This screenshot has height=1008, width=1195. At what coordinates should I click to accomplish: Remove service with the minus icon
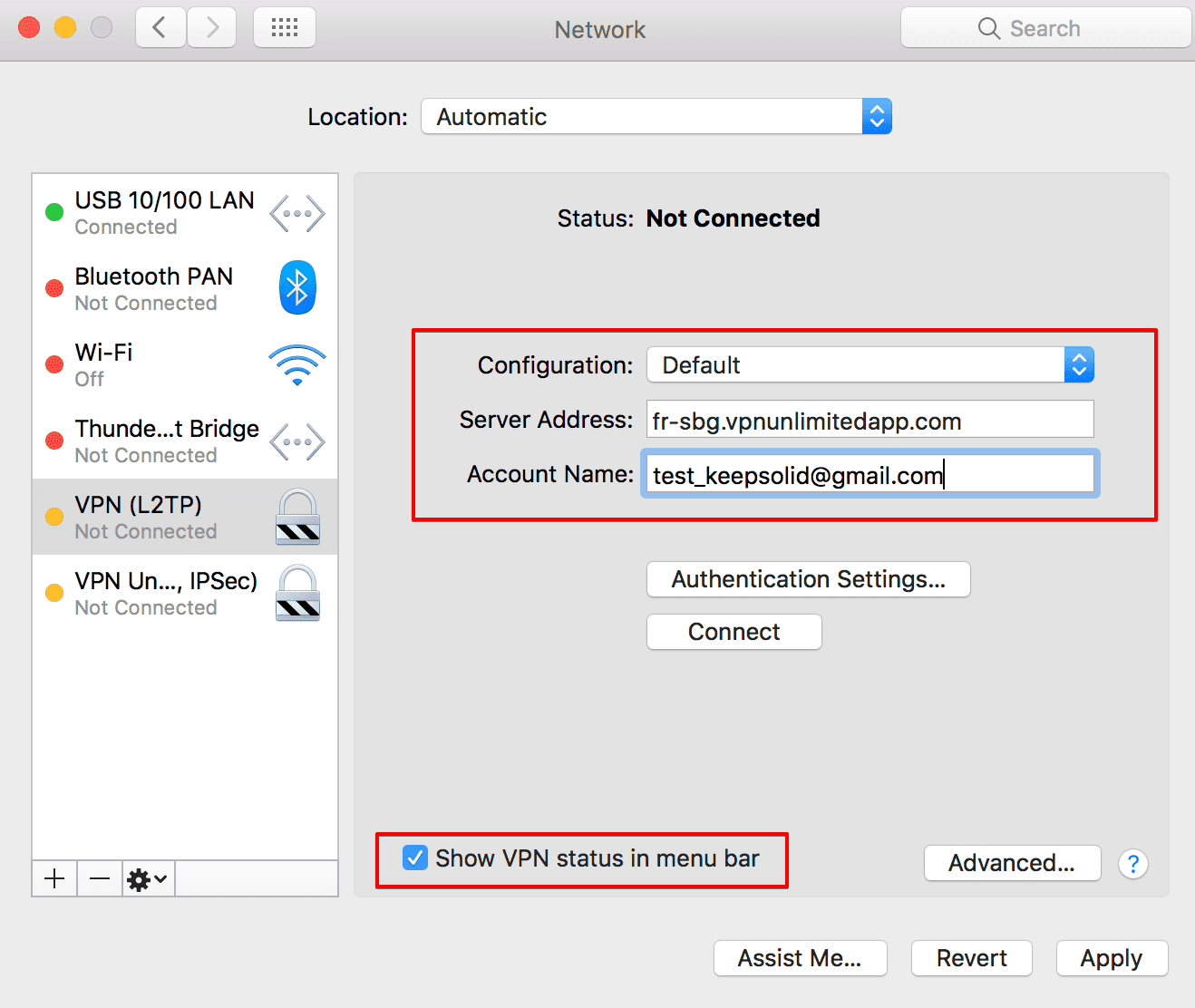tap(100, 878)
